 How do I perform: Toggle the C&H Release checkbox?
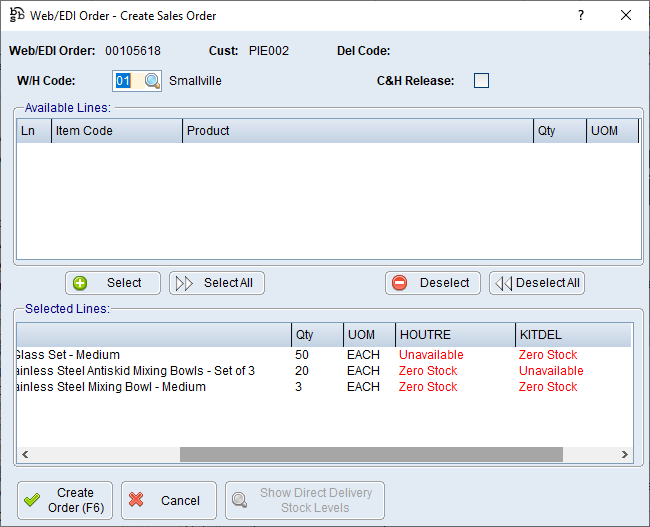pyautogui.click(x=481, y=81)
